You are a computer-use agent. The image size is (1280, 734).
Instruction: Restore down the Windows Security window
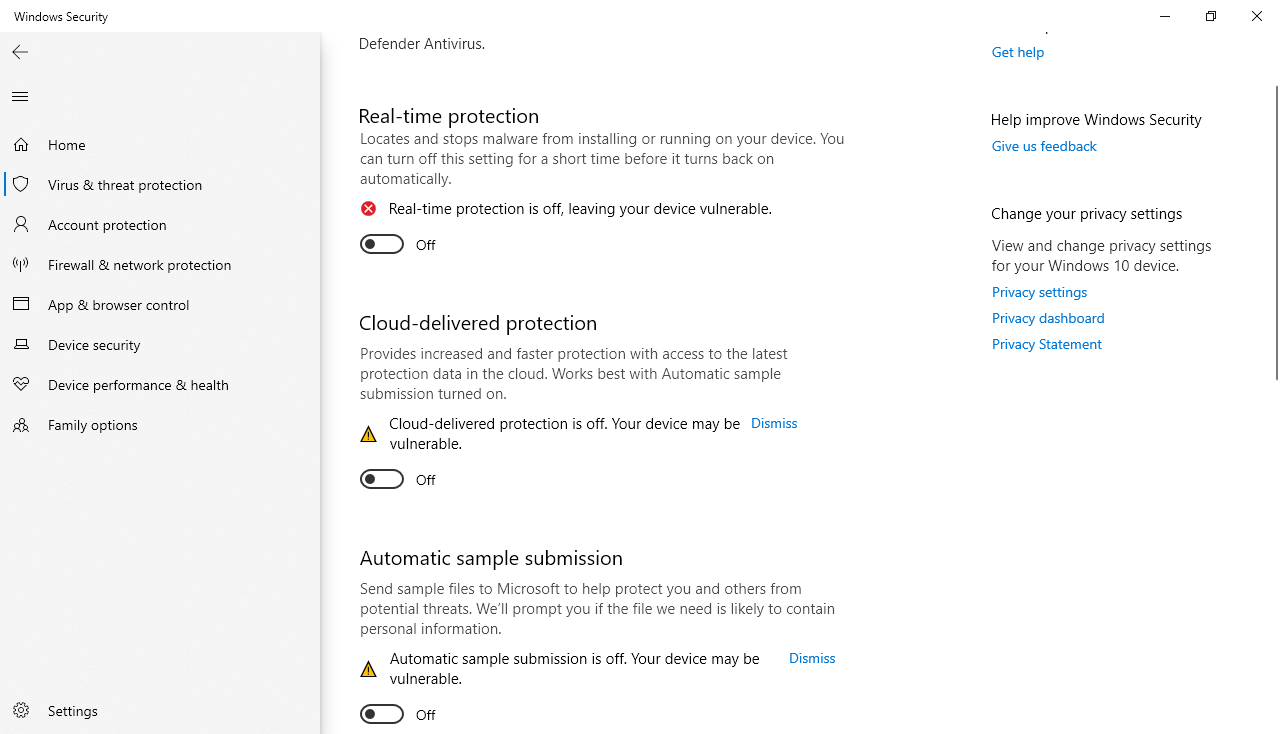[1211, 16]
